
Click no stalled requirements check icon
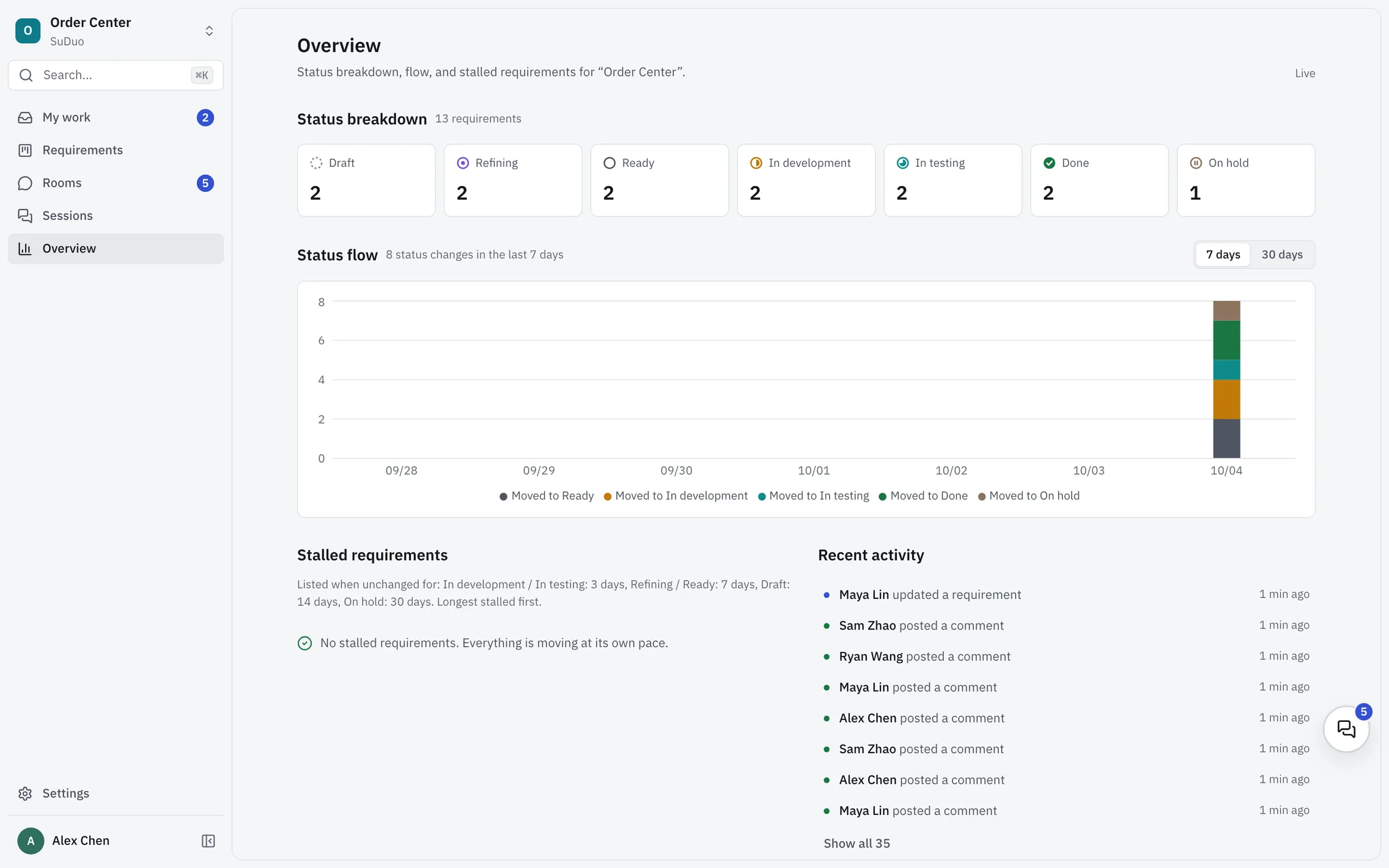pos(304,644)
